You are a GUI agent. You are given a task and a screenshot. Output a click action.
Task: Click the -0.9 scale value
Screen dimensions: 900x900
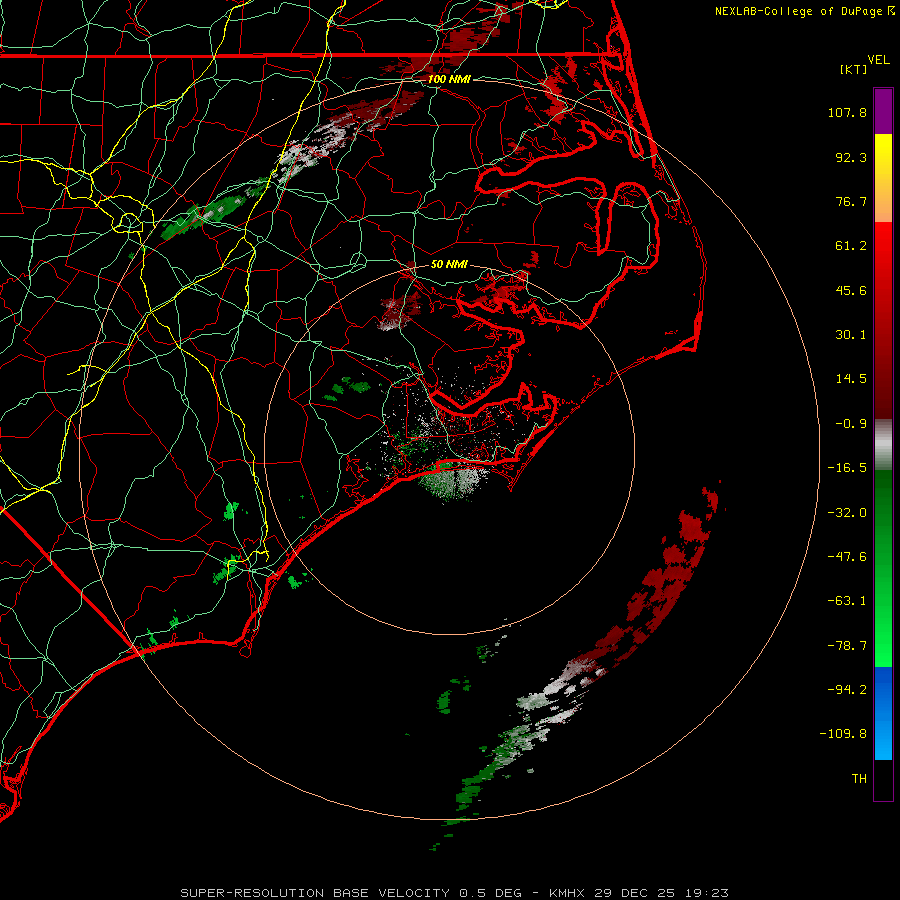pos(851,424)
